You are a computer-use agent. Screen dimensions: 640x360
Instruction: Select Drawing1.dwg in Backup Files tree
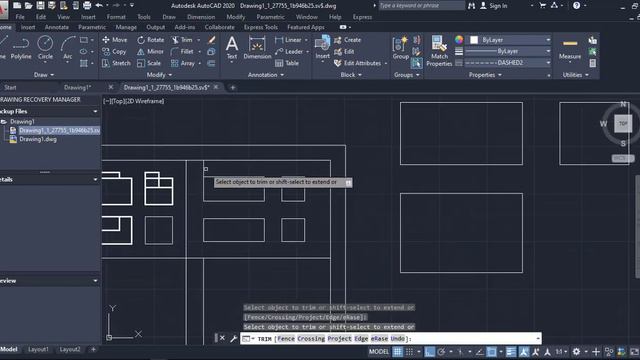(x=38, y=139)
